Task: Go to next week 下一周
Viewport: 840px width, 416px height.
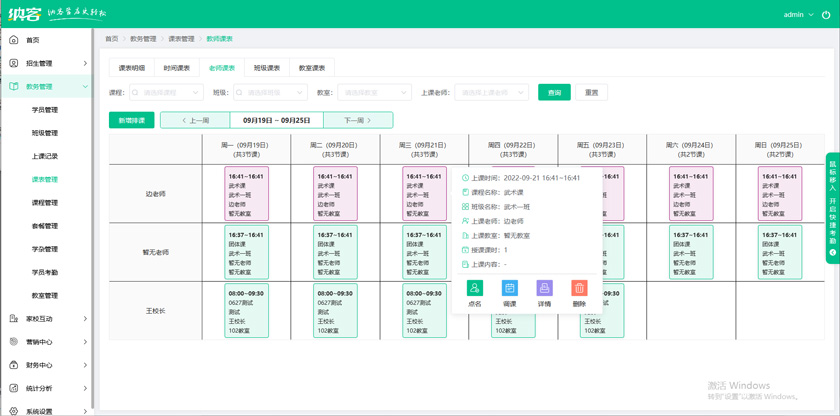Action: point(358,120)
